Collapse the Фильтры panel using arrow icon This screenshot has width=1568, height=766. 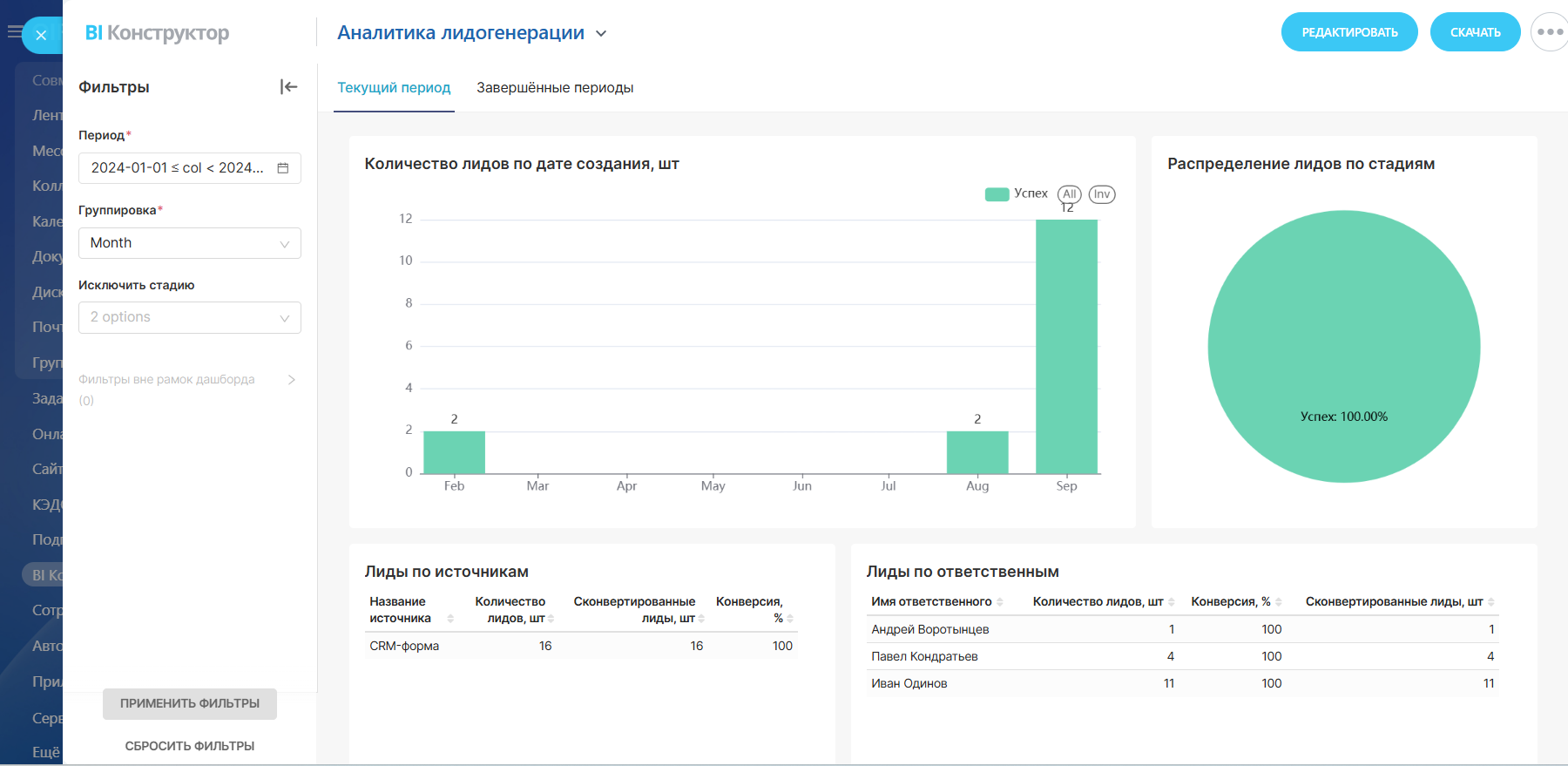(288, 86)
